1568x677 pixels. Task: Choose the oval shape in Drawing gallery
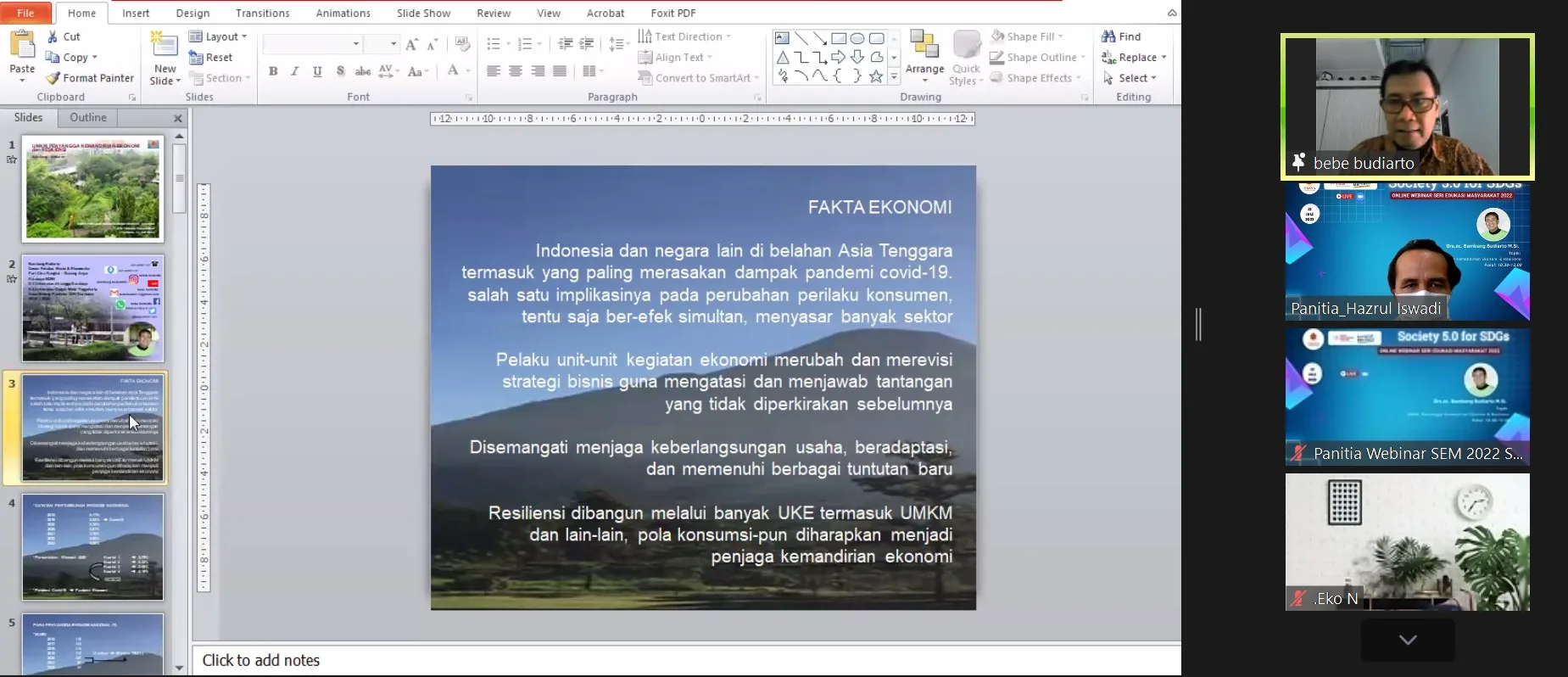tap(857, 38)
